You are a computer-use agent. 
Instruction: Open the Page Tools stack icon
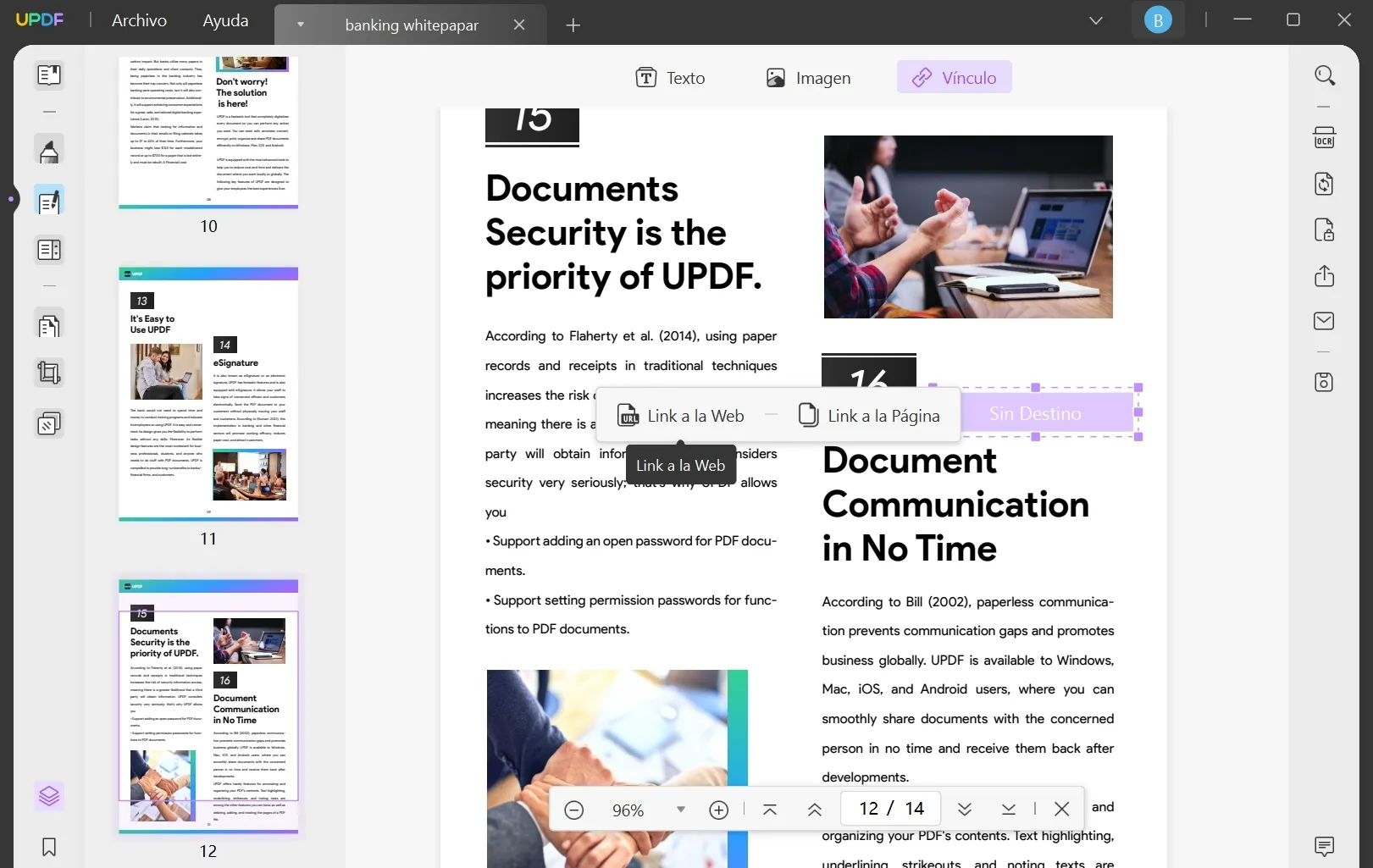[49, 423]
